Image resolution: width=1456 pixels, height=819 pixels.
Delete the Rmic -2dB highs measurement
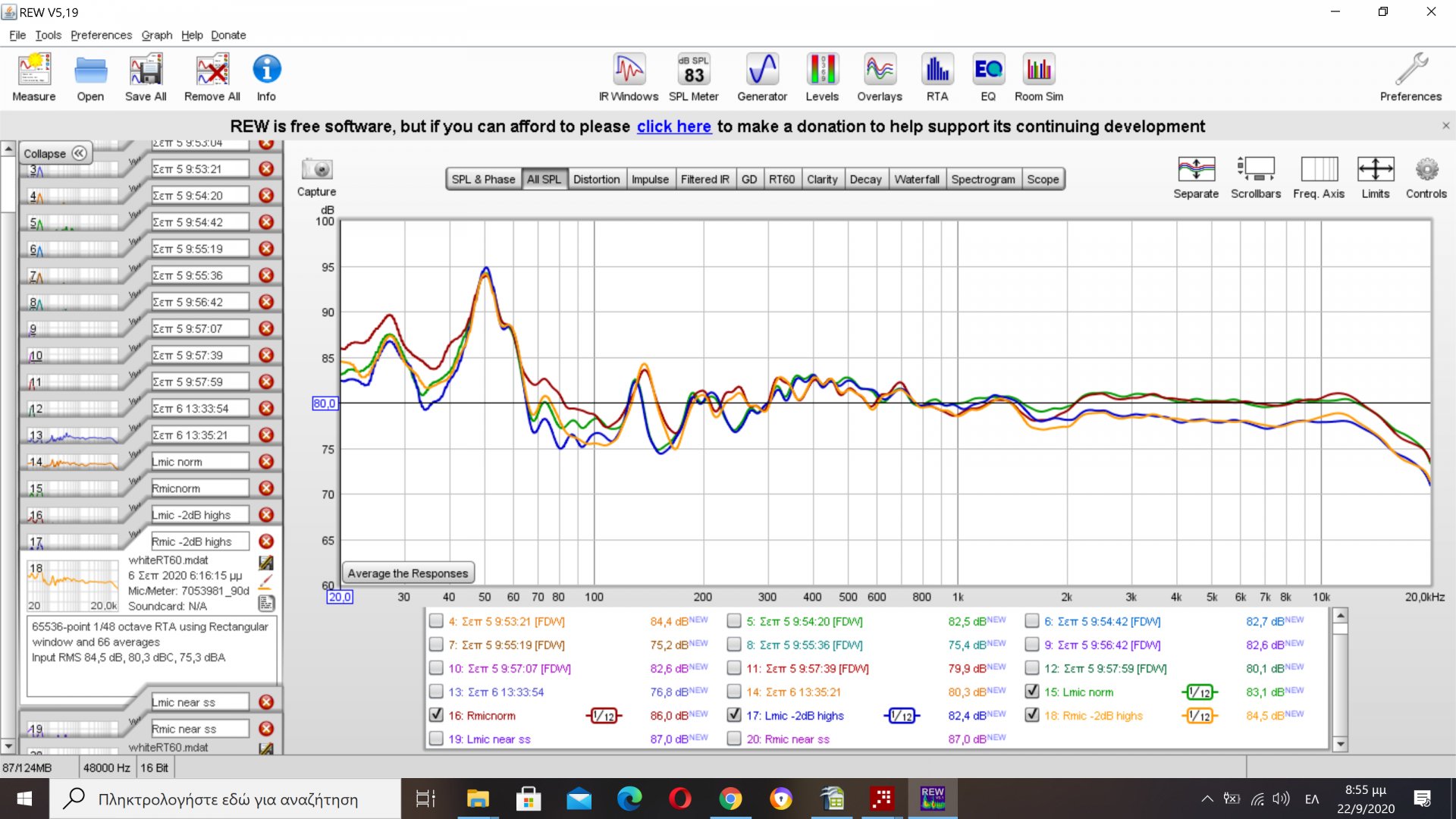point(266,541)
